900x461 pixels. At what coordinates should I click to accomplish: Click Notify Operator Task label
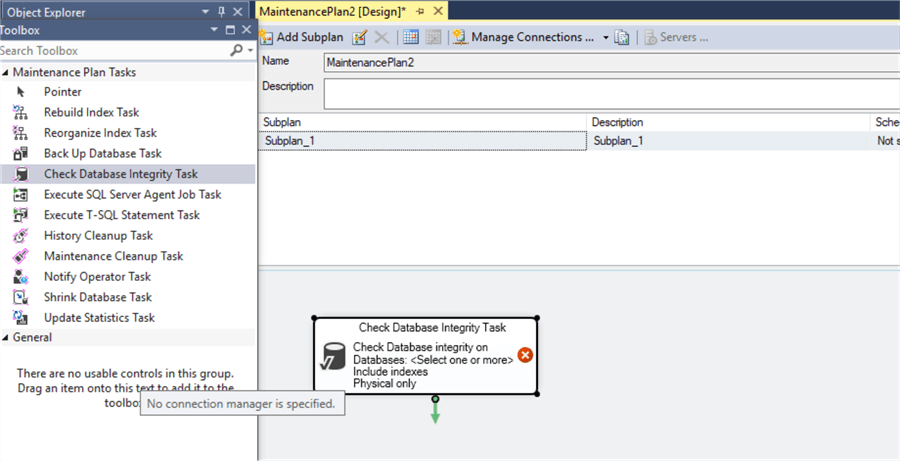(98, 277)
